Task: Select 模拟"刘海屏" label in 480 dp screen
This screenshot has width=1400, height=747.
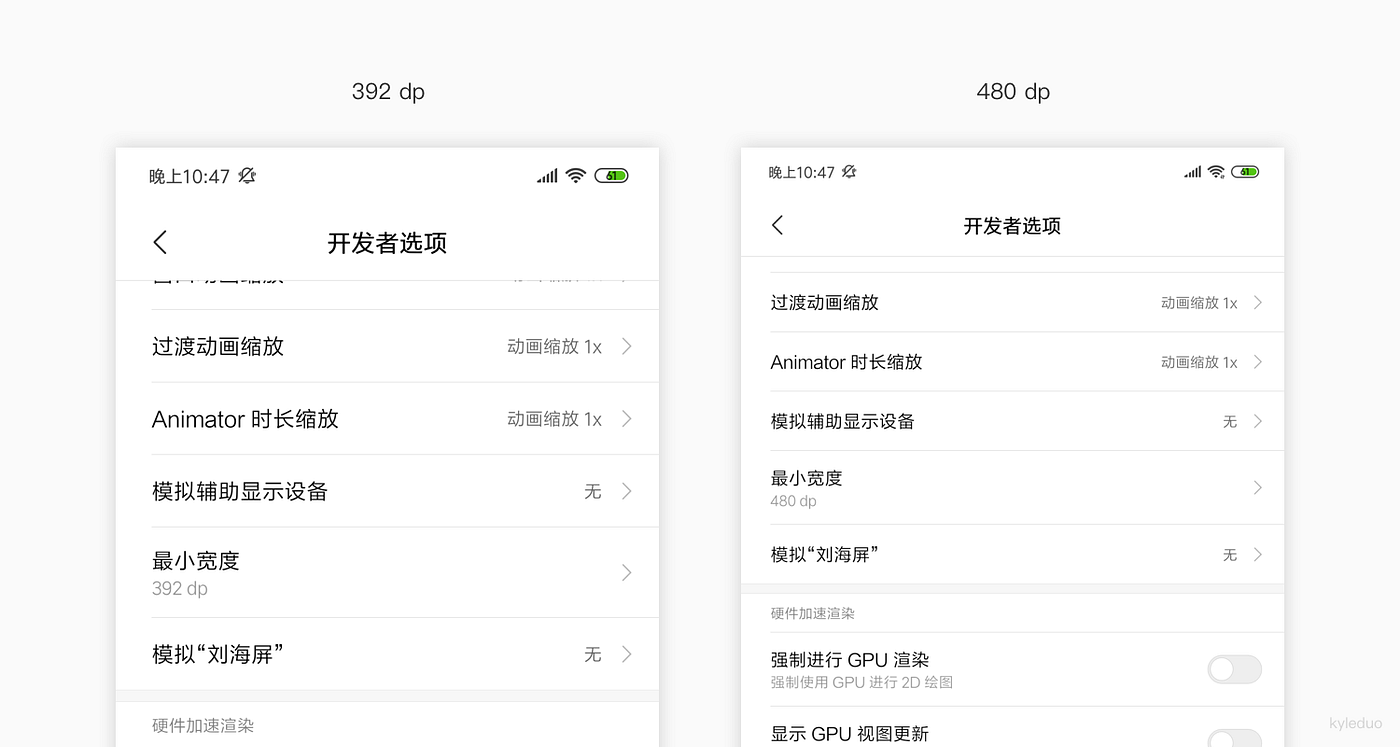Action: tap(825, 554)
